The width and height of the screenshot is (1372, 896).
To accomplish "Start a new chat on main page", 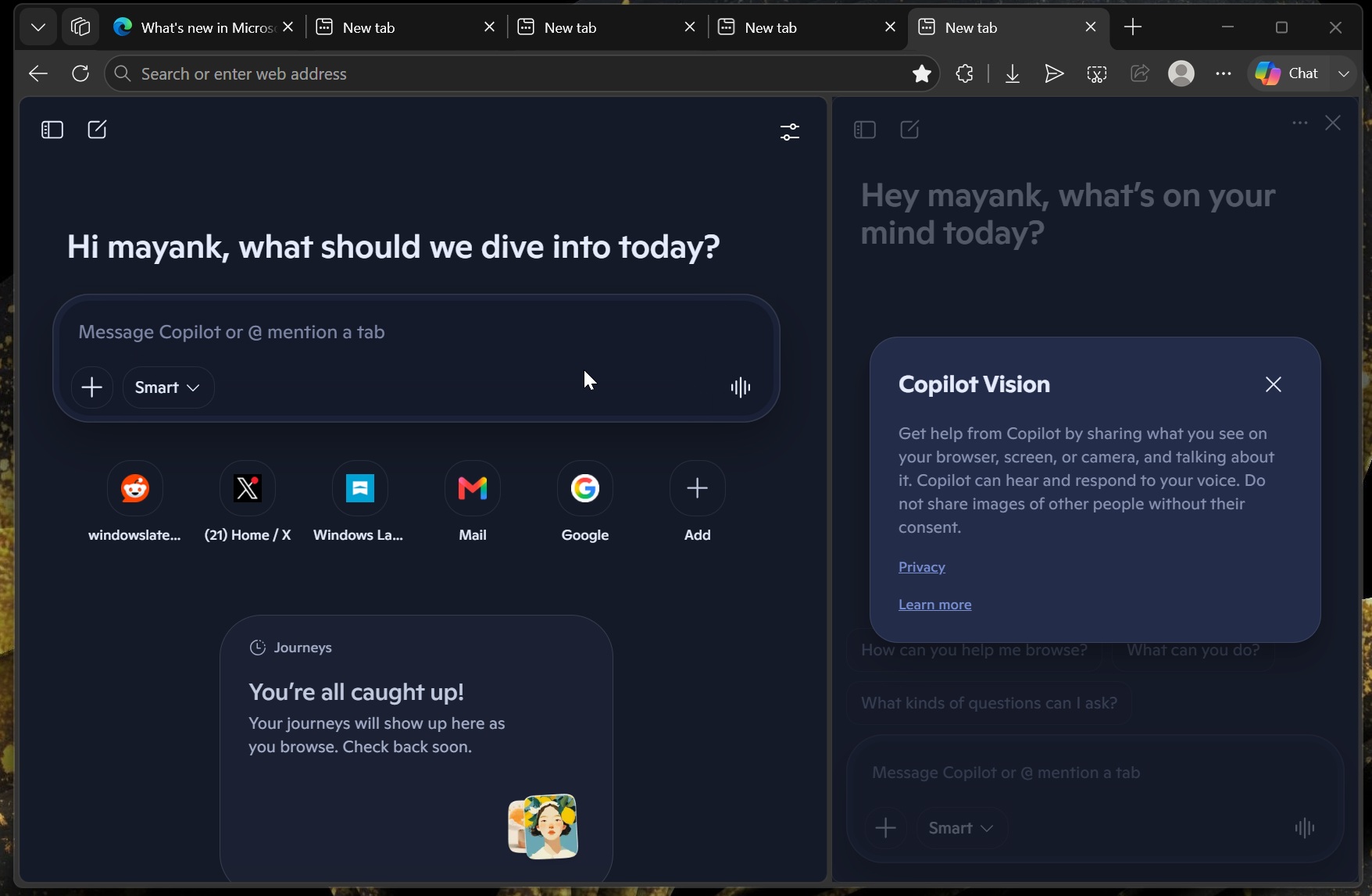I will point(97,130).
